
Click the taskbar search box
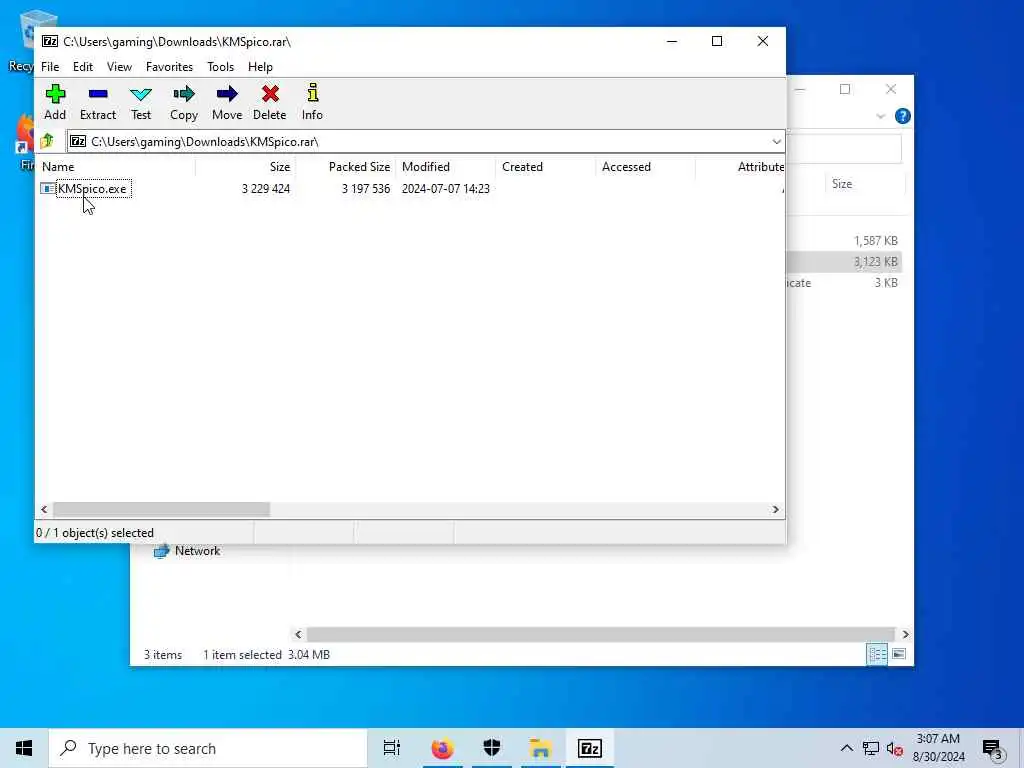pyautogui.click(x=208, y=748)
